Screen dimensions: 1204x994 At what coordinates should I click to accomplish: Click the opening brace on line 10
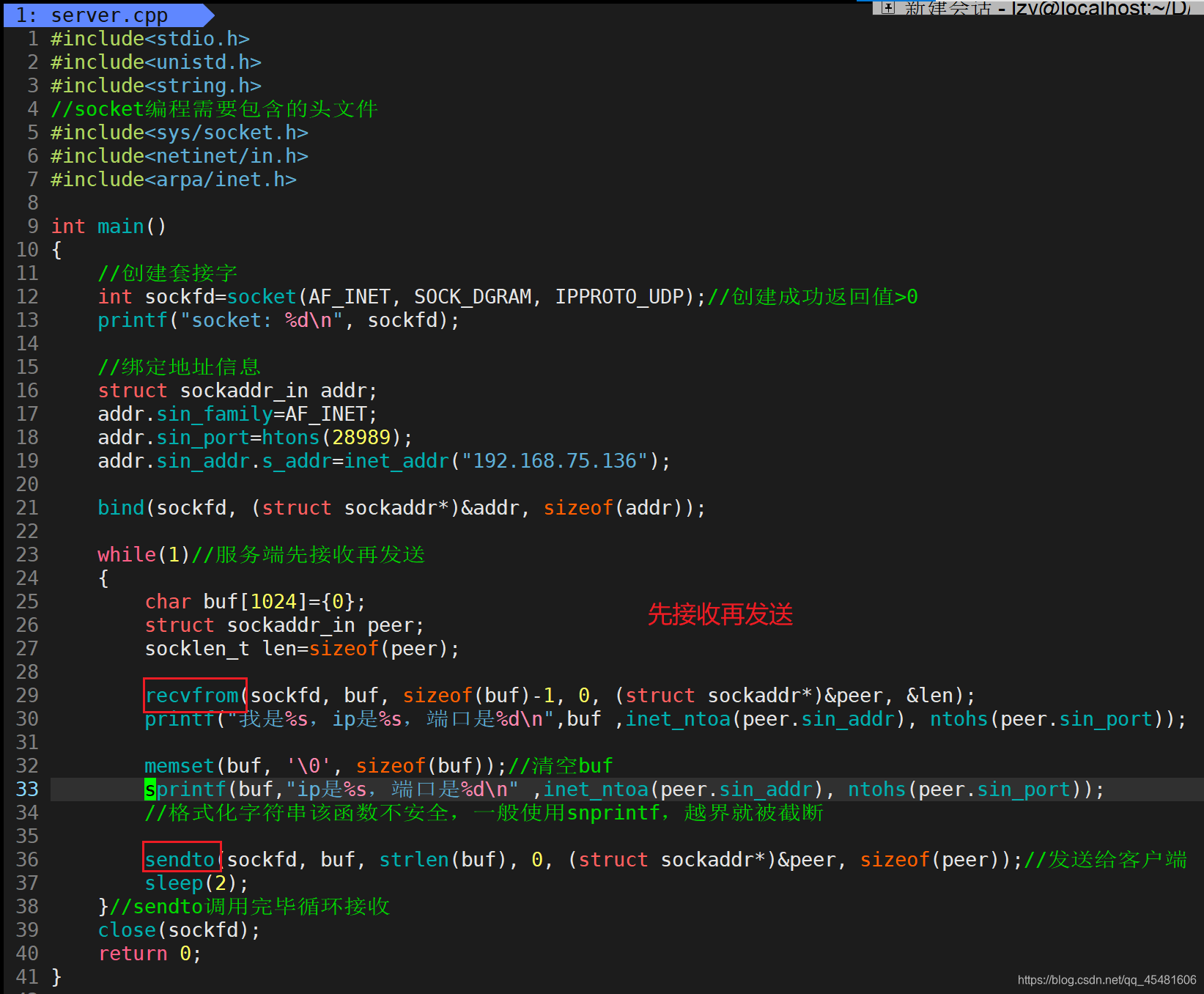[56, 250]
